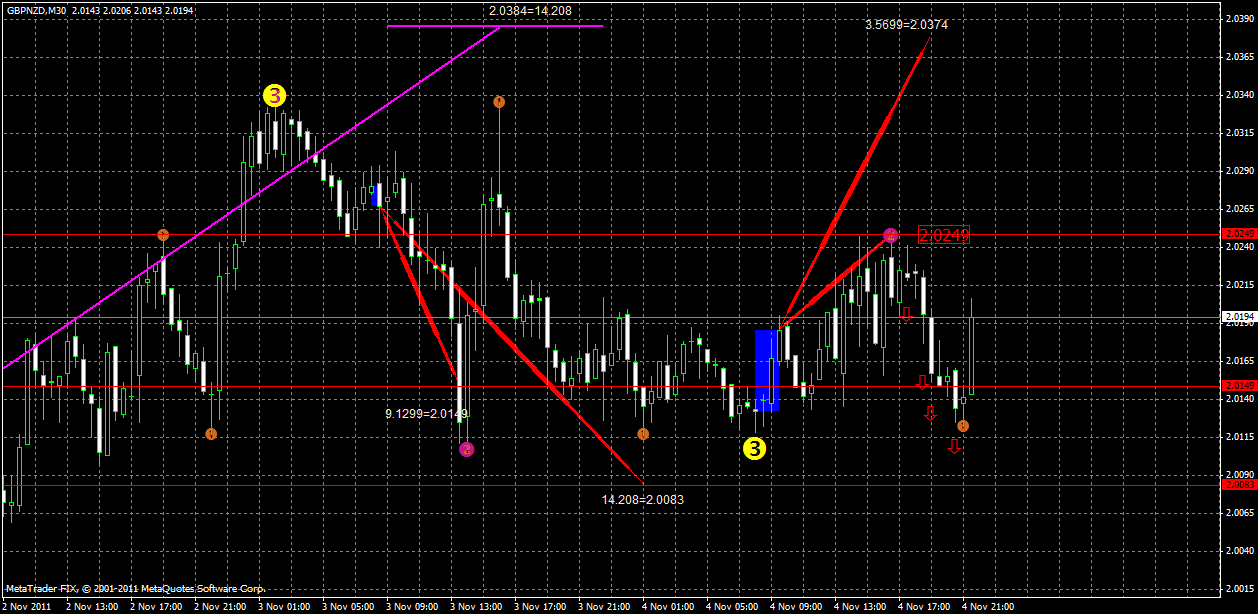Select the red down-arrow near the 2.0194 gridline

point(905,316)
